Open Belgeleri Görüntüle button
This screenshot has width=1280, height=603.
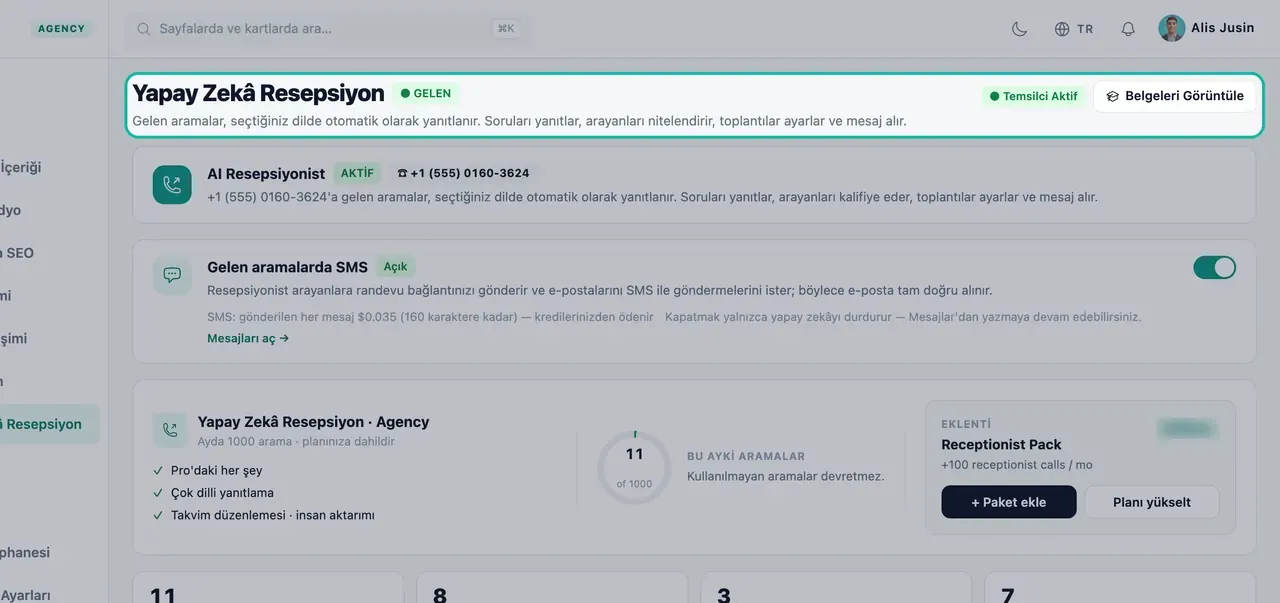coord(1175,96)
